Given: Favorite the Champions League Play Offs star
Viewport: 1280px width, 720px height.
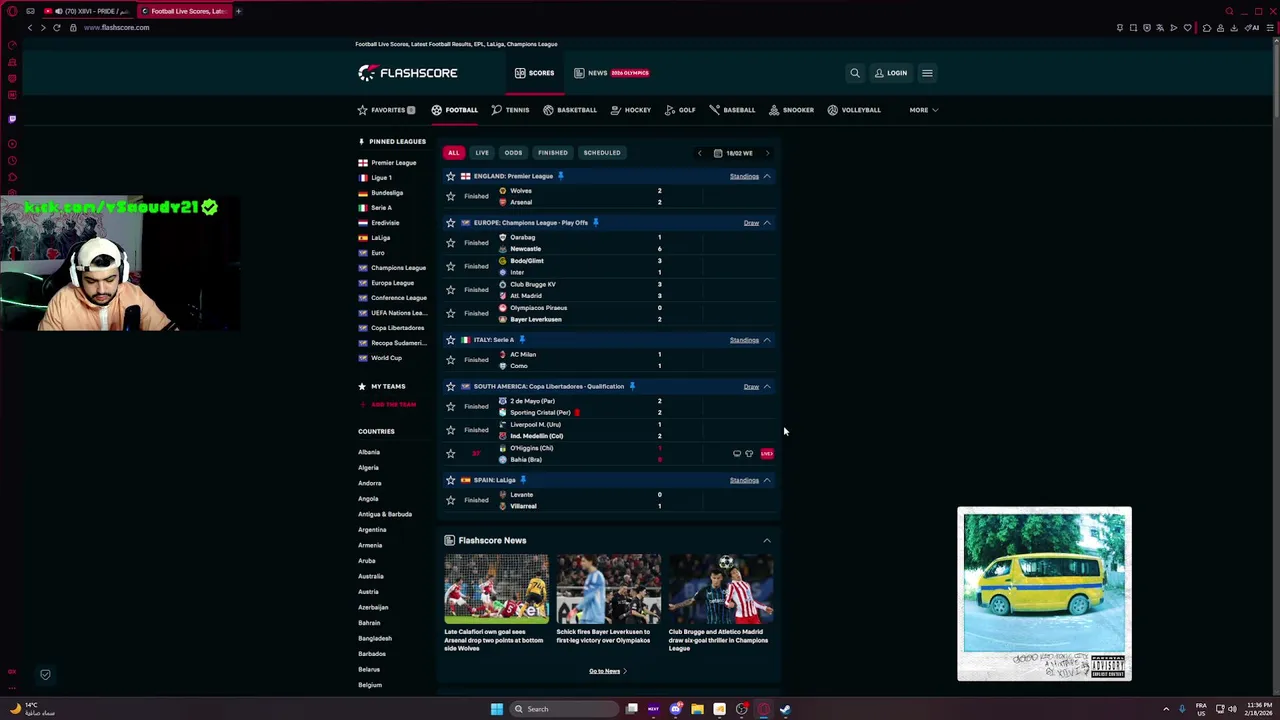Looking at the screenshot, I should (450, 223).
